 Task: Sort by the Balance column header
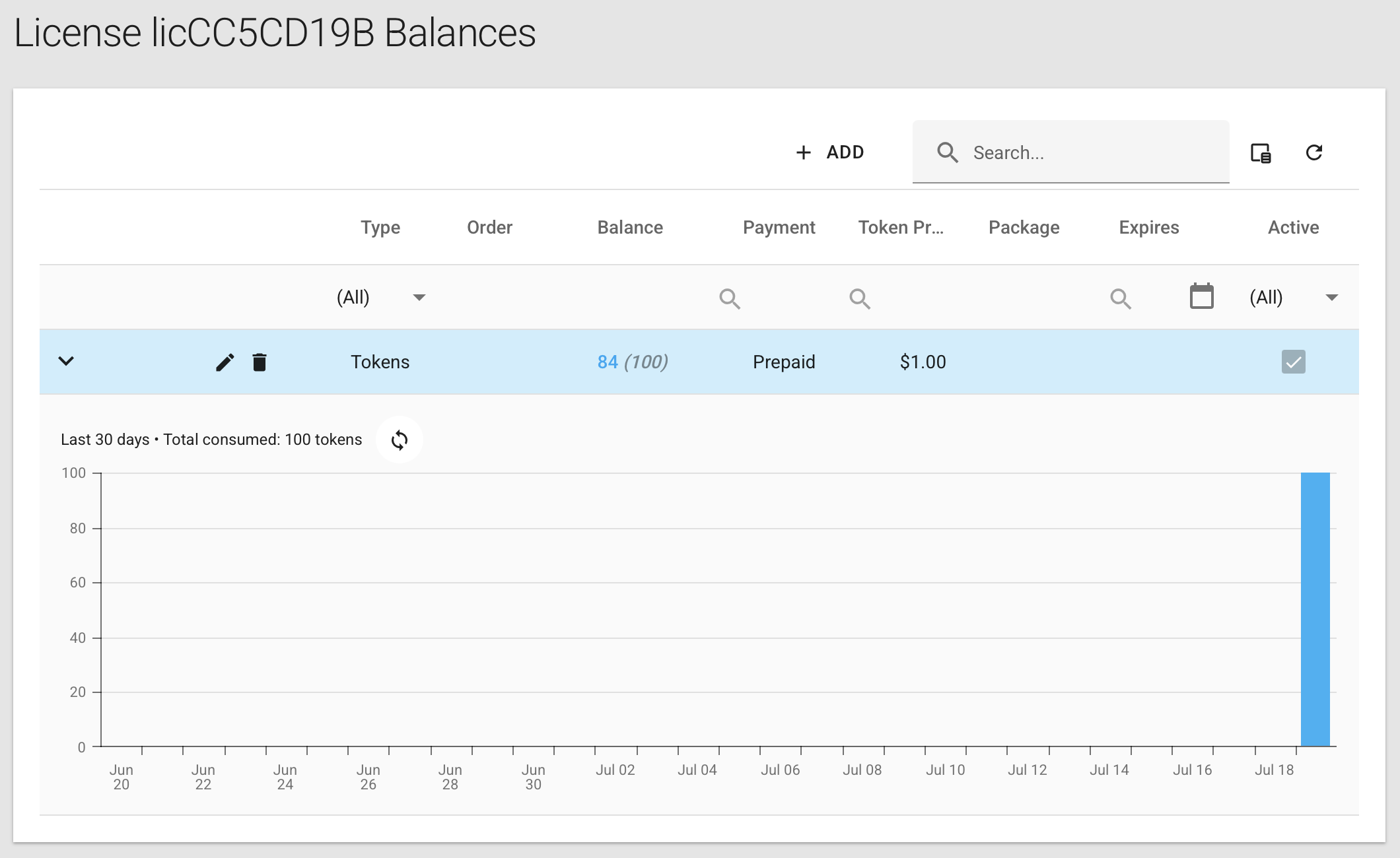630,228
